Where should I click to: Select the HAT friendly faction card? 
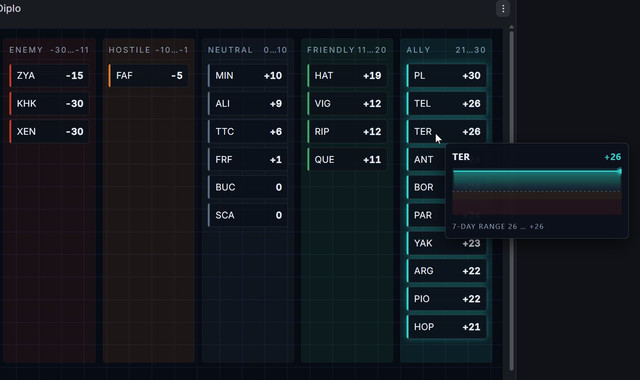(x=347, y=76)
